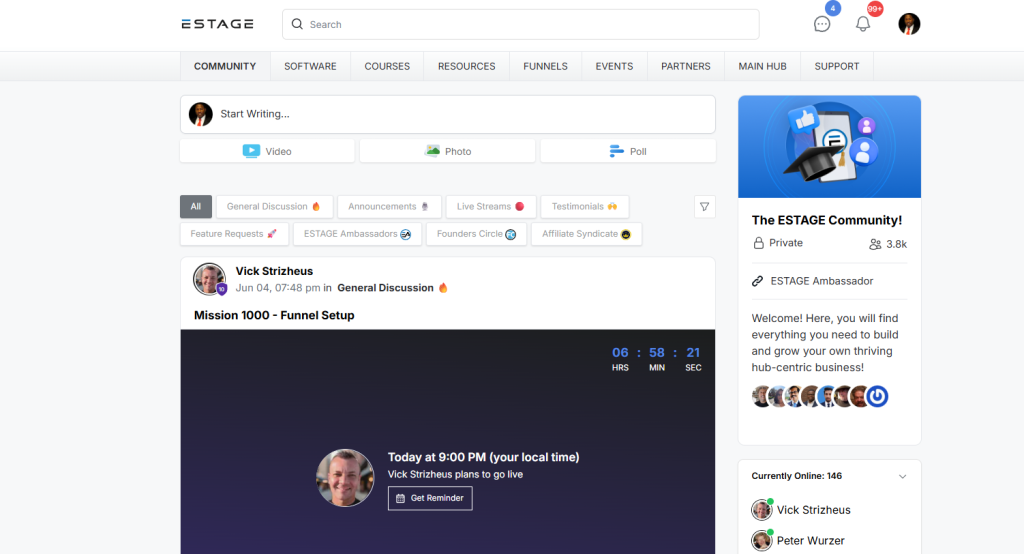Filter posts by Feature Requests
The height and width of the screenshot is (554, 1024).
234,234
